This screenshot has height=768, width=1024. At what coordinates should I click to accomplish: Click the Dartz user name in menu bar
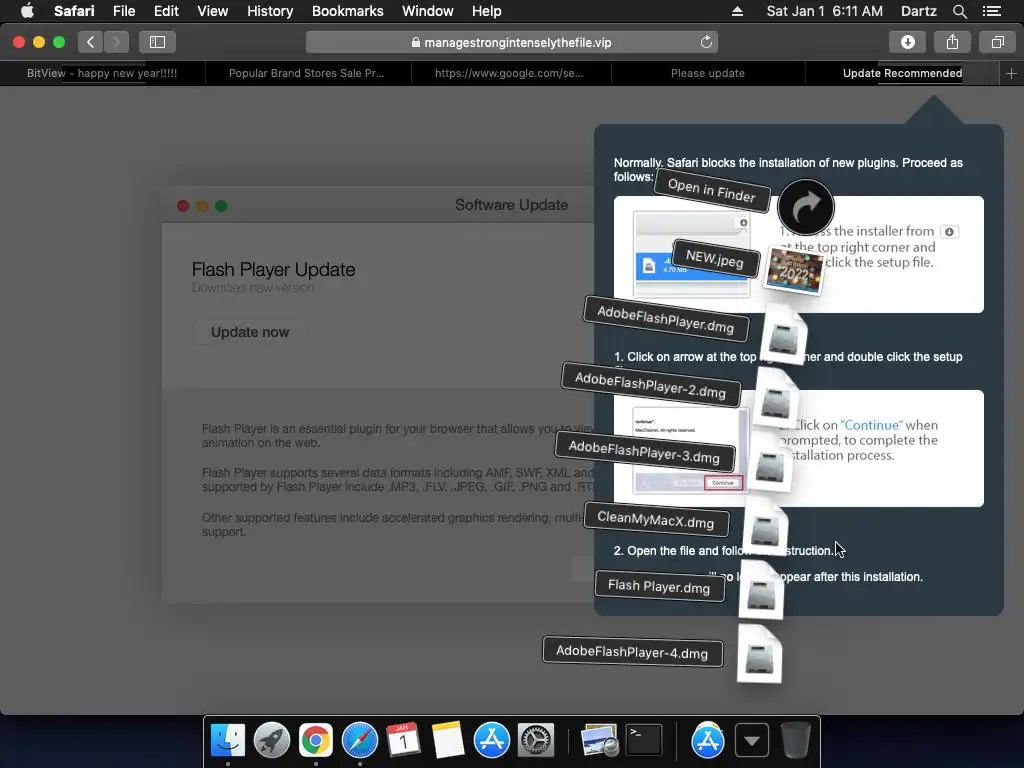(918, 11)
